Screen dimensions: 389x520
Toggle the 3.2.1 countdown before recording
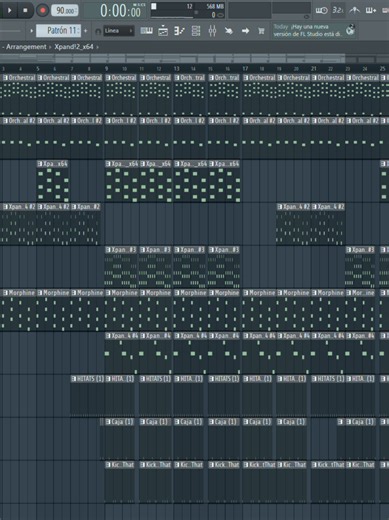pos(338,11)
